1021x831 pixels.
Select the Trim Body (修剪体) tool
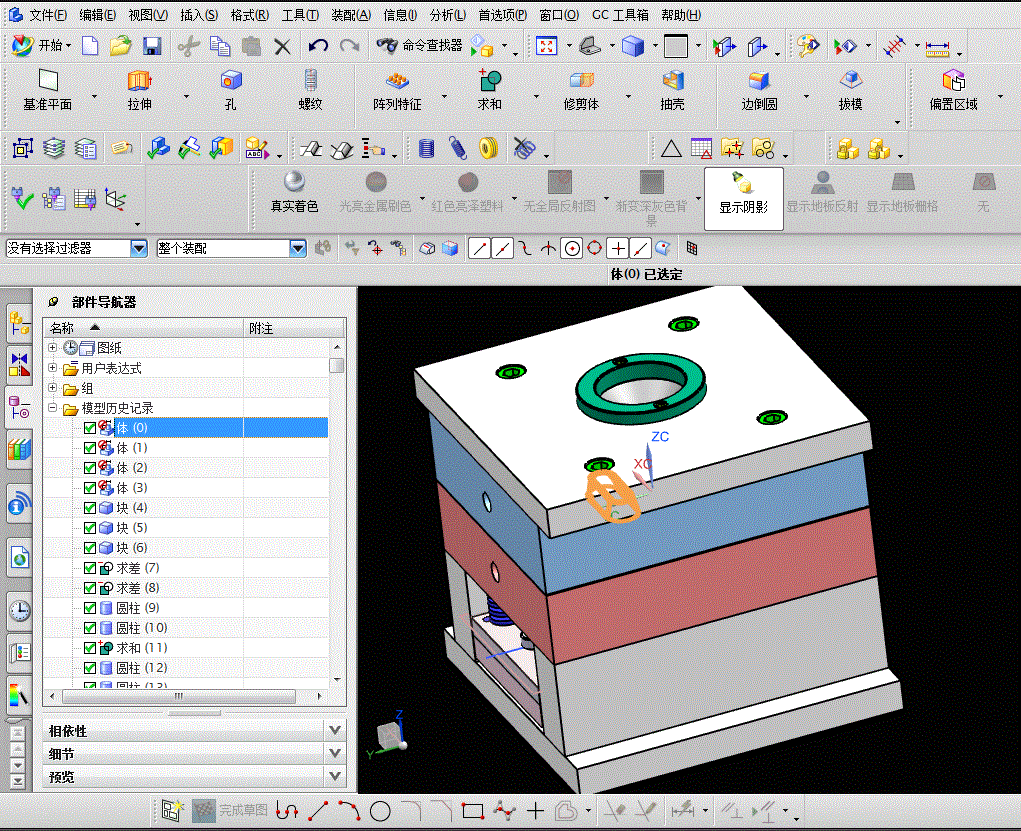coord(581,91)
